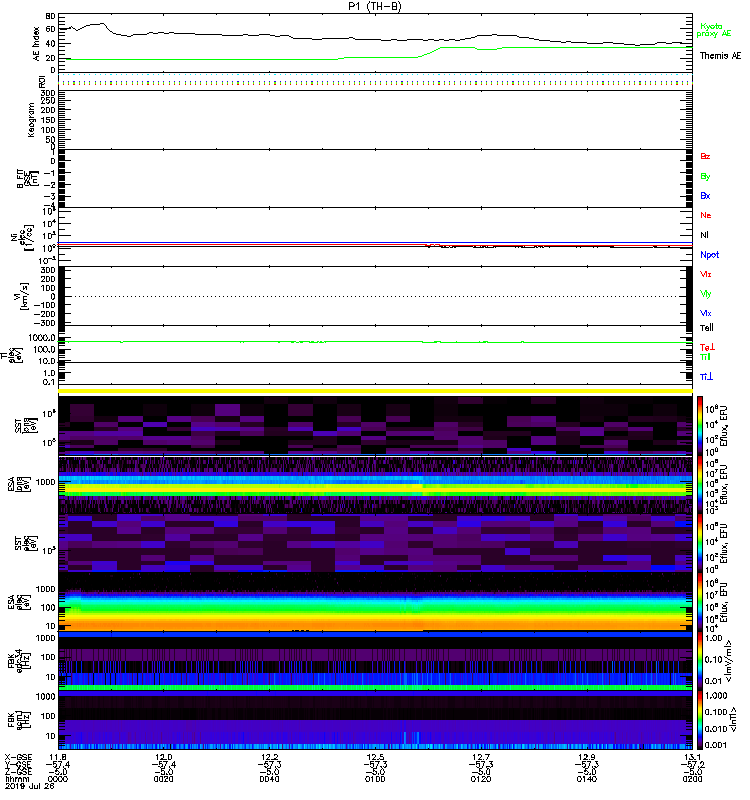Click the AE Index axis label

point(36,44)
